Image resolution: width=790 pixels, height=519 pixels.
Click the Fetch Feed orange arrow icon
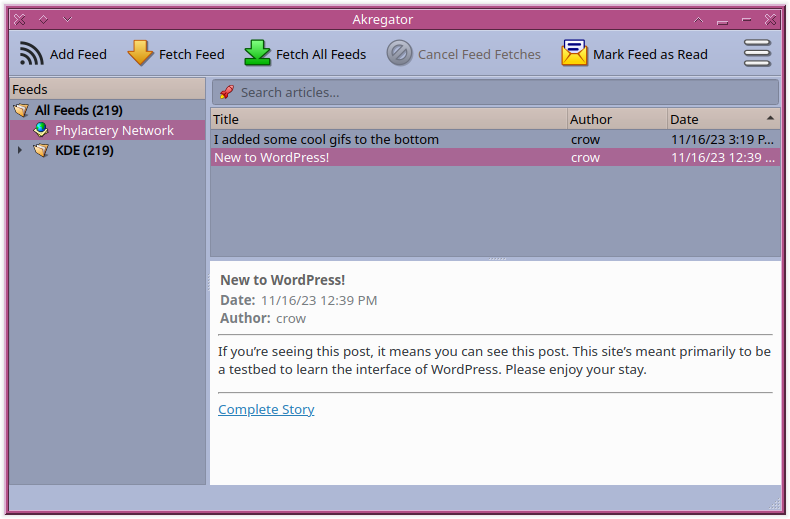click(140, 53)
